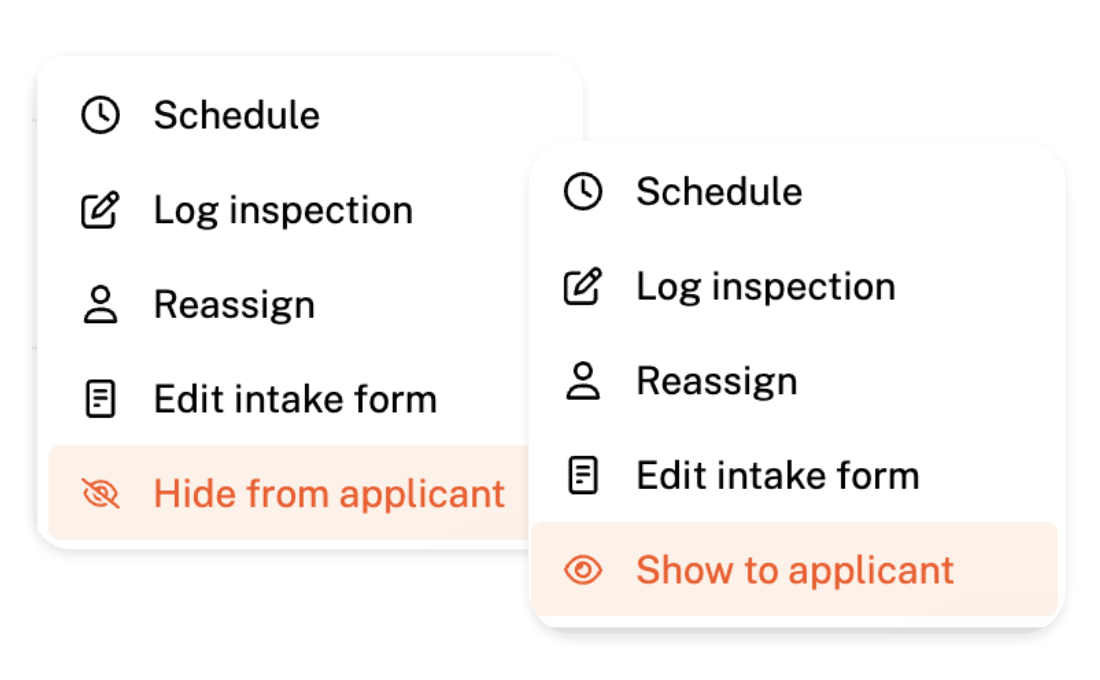Select Show to applicant option

coord(795,570)
